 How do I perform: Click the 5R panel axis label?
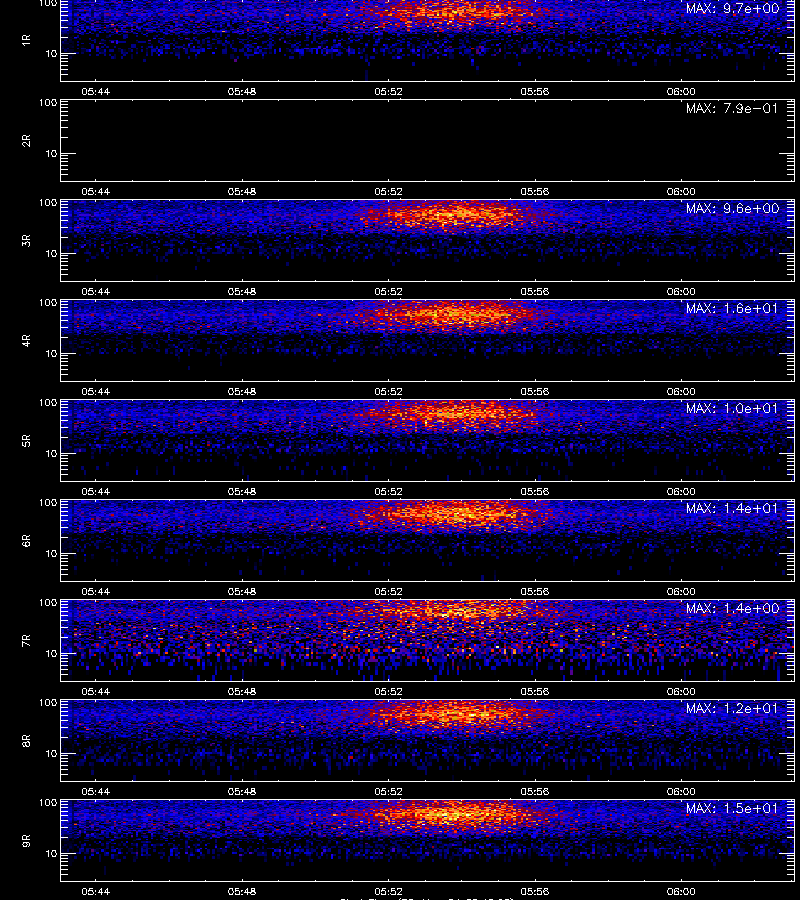(26, 440)
